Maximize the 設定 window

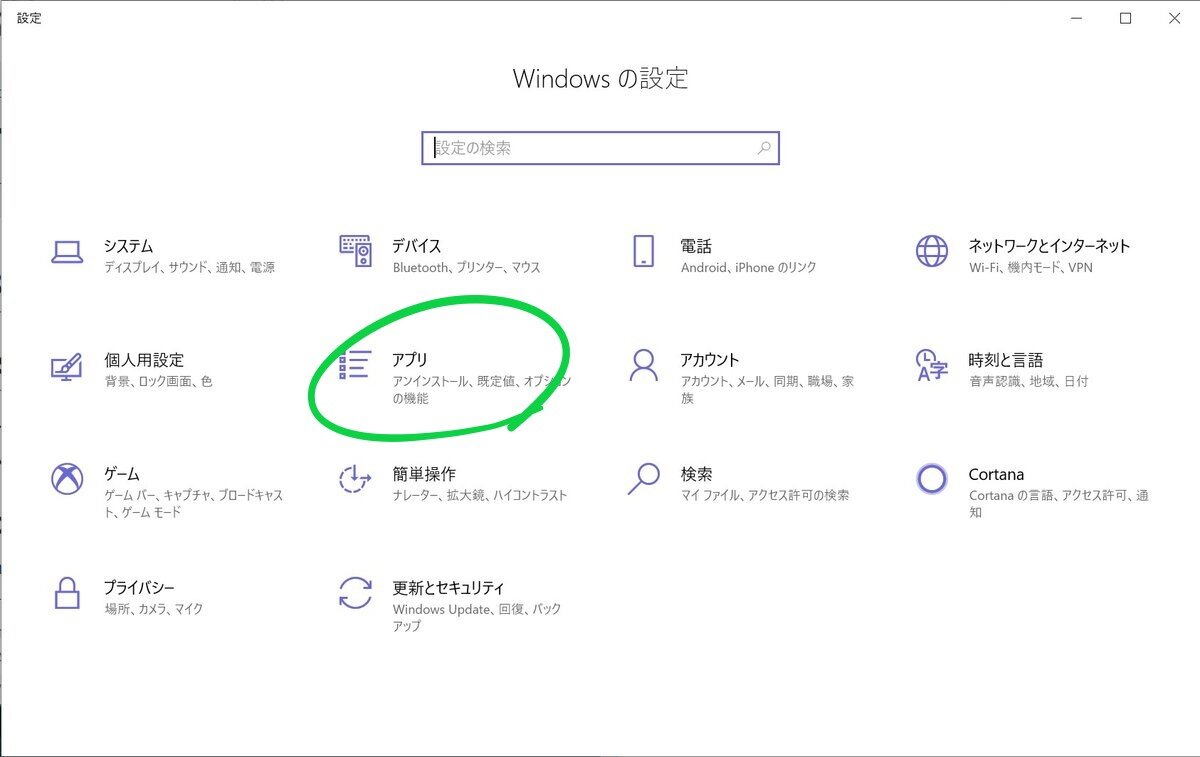[1125, 18]
